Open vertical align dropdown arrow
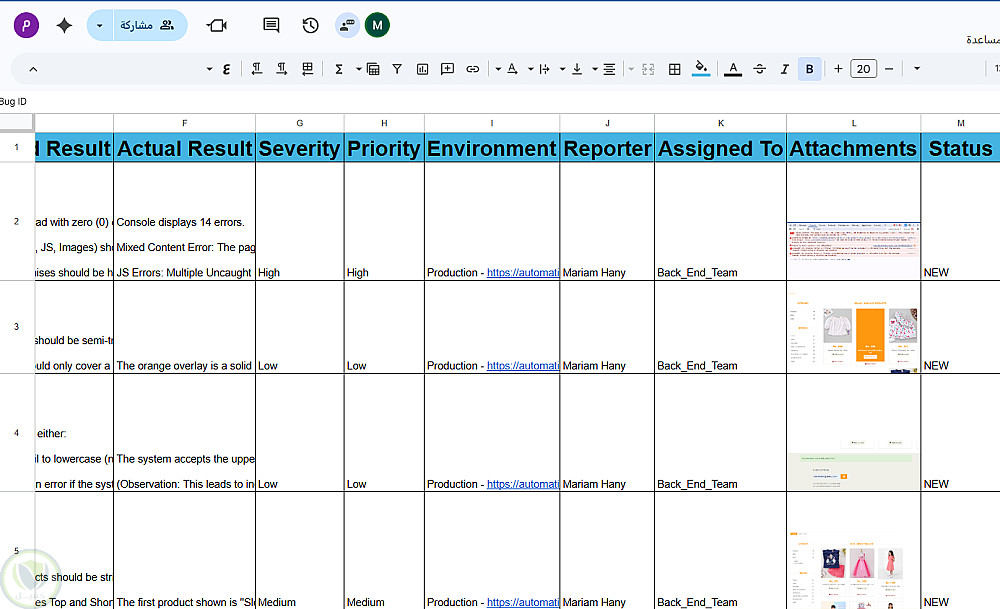The image size is (1000, 609). click(x=562, y=69)
